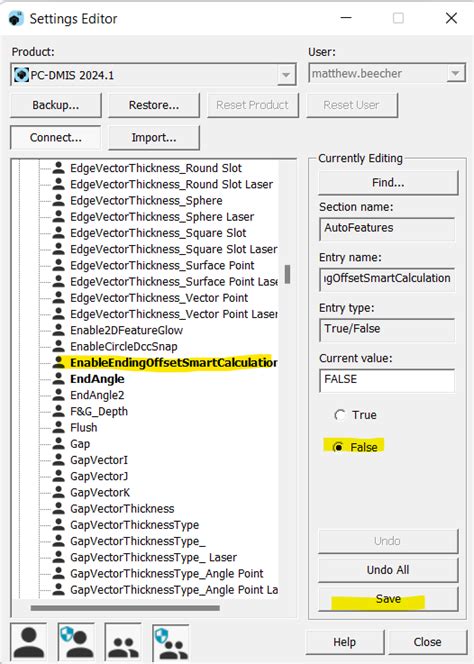Click the Current value field showing FALSE
Screen dimensions: 474x664
coord(387,380)
